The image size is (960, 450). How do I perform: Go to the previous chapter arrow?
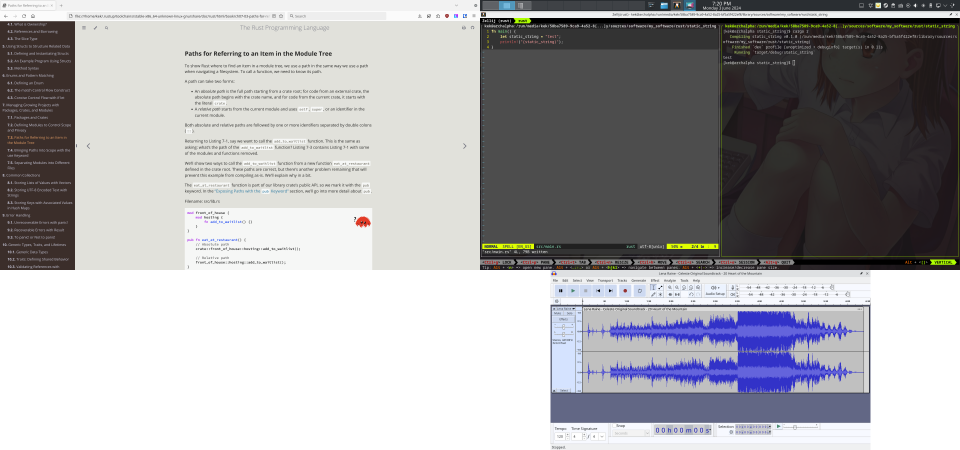[x=88, y=146]
